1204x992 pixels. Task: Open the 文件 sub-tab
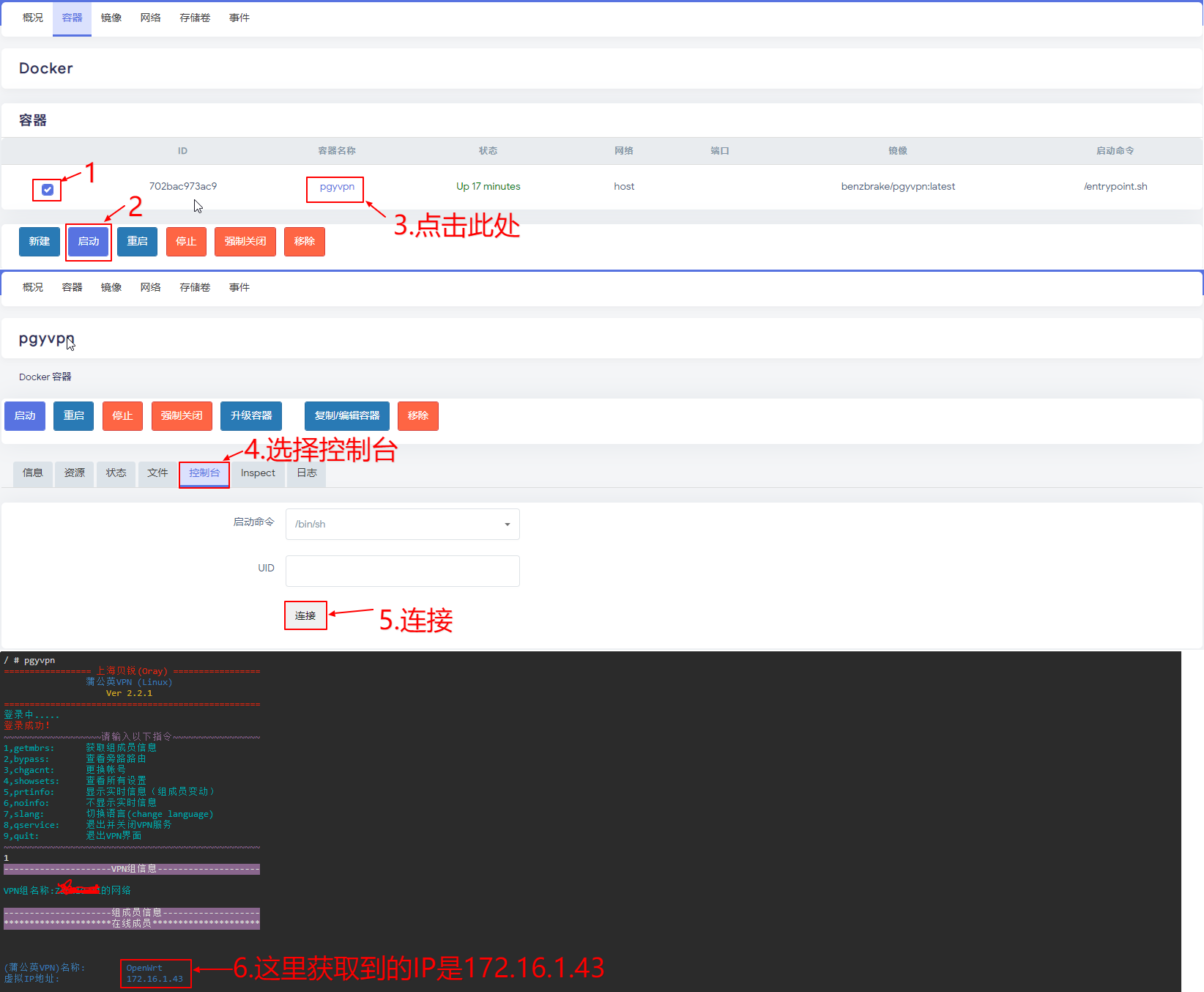tap(157, 474)
